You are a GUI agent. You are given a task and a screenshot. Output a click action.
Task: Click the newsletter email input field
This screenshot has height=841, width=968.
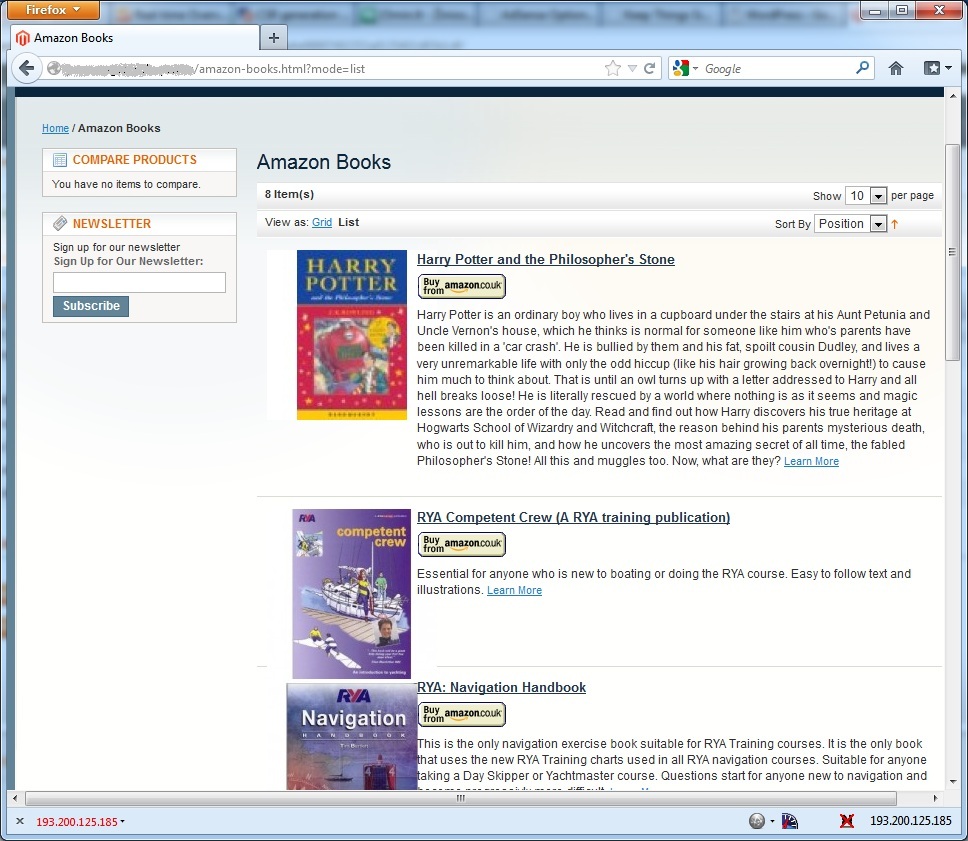[140, 282]
